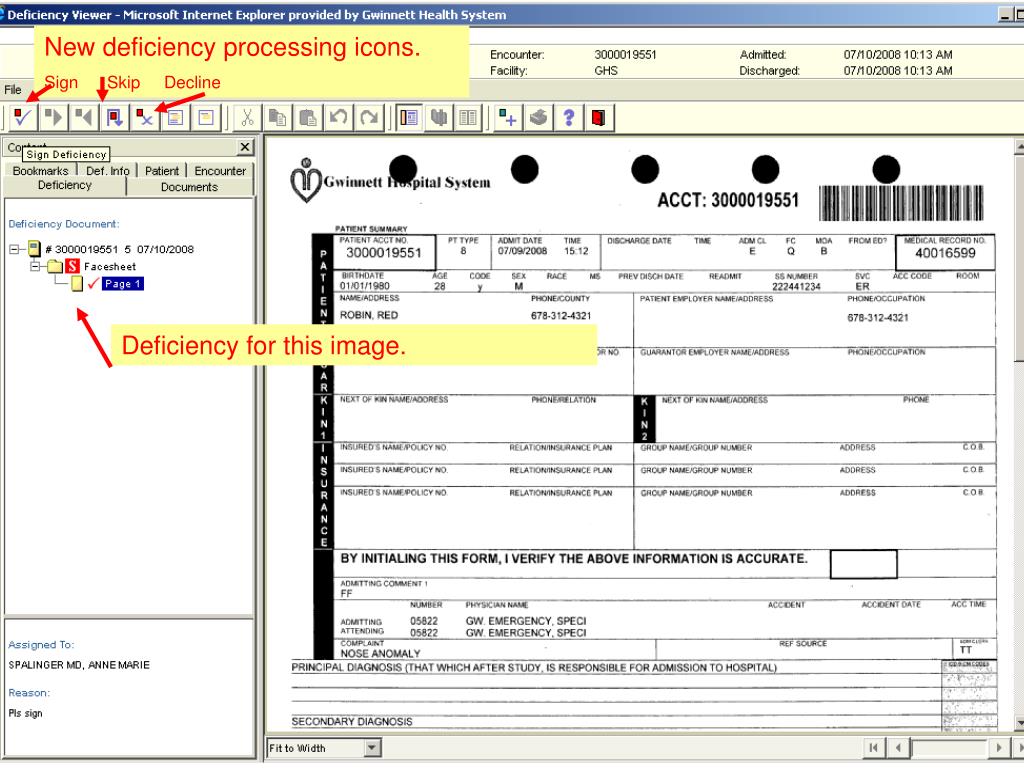Click the Decline deficiency toolbar icon
The width and height of the screenshot is (1024, 768).
[144, 118]
